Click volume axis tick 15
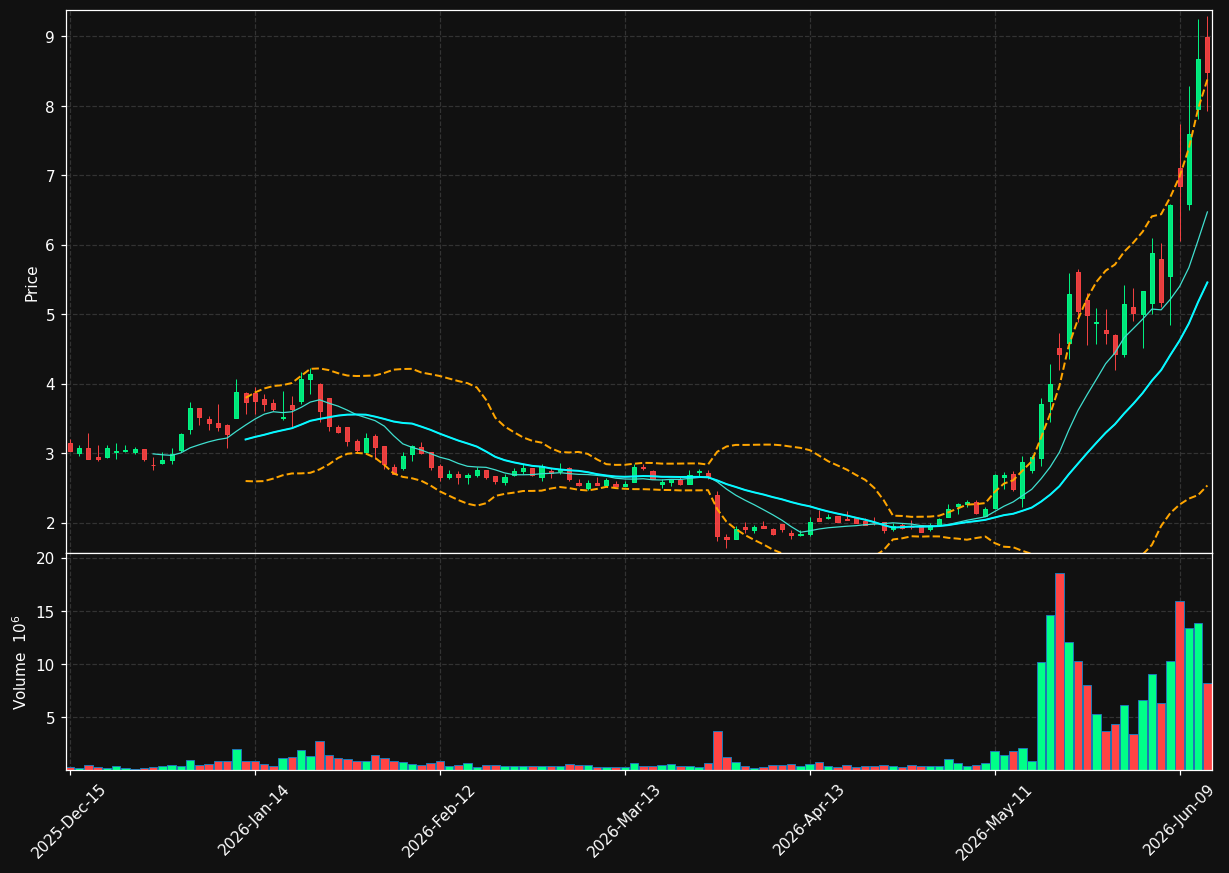The width and height of the screenshot is (1229, 873). point(45,612)
